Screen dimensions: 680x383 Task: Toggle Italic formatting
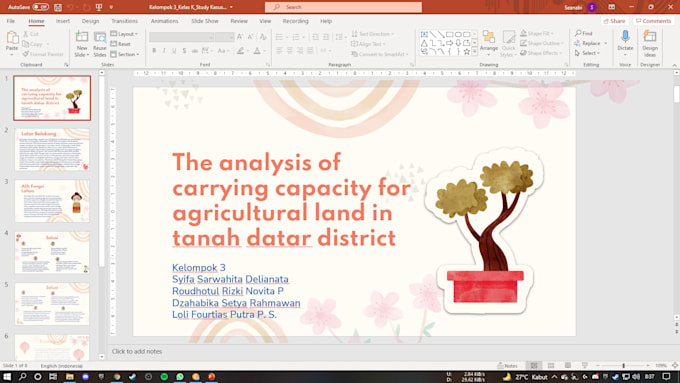[x=164, y=51]
